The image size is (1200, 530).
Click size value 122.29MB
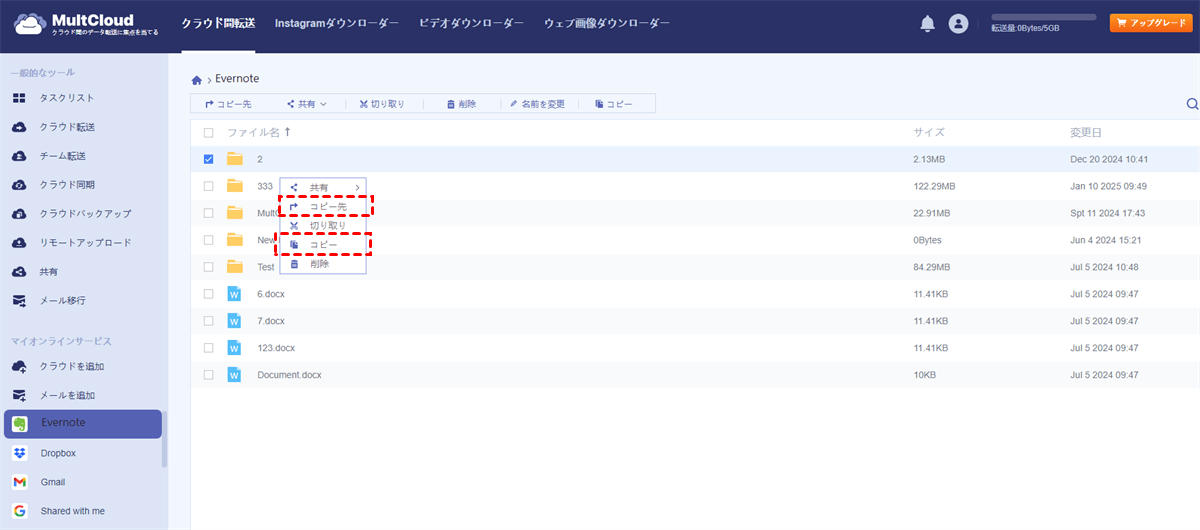[x=934, y=186]
